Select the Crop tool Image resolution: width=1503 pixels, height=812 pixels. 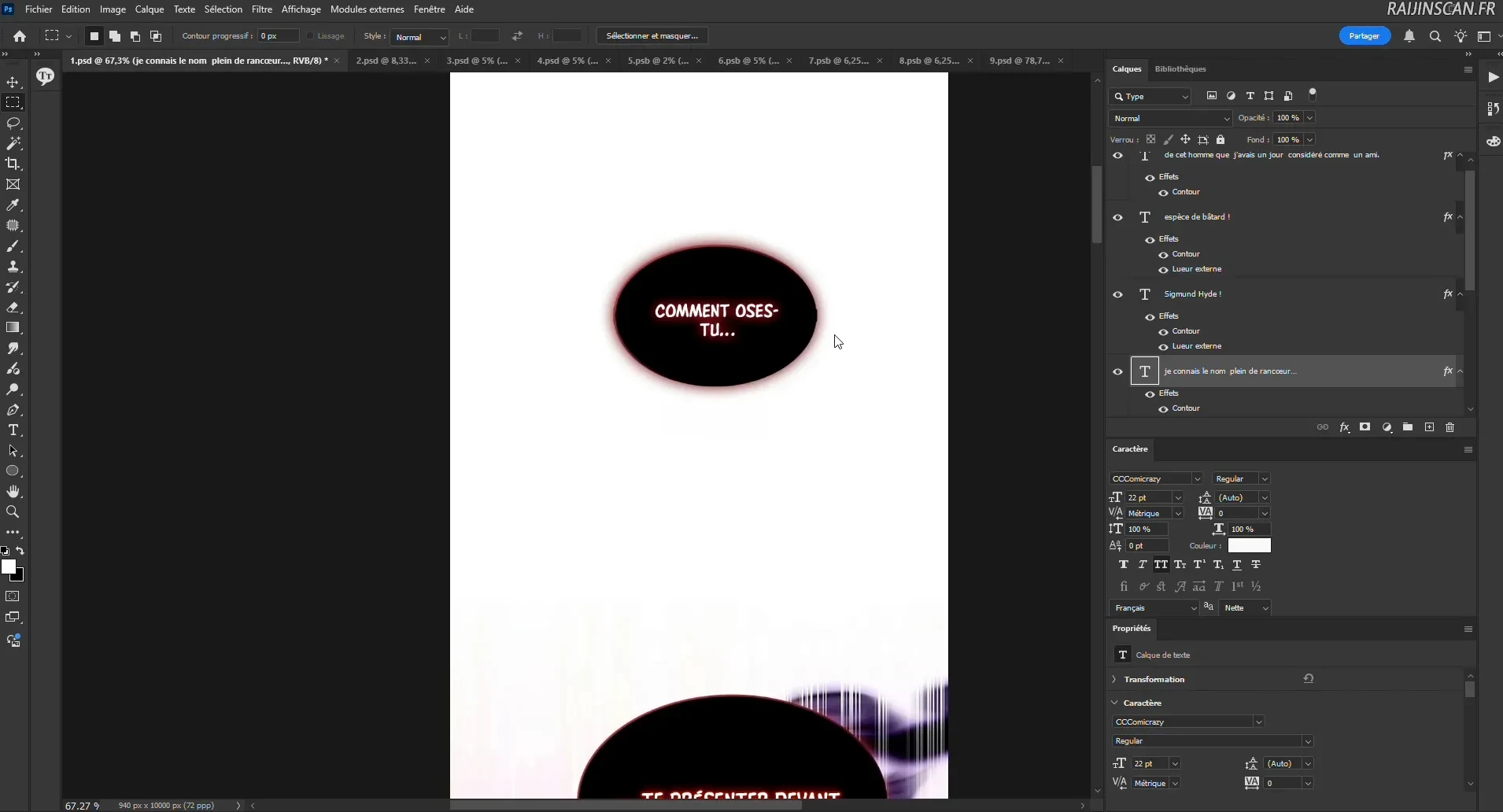click(x=13, y=164)
